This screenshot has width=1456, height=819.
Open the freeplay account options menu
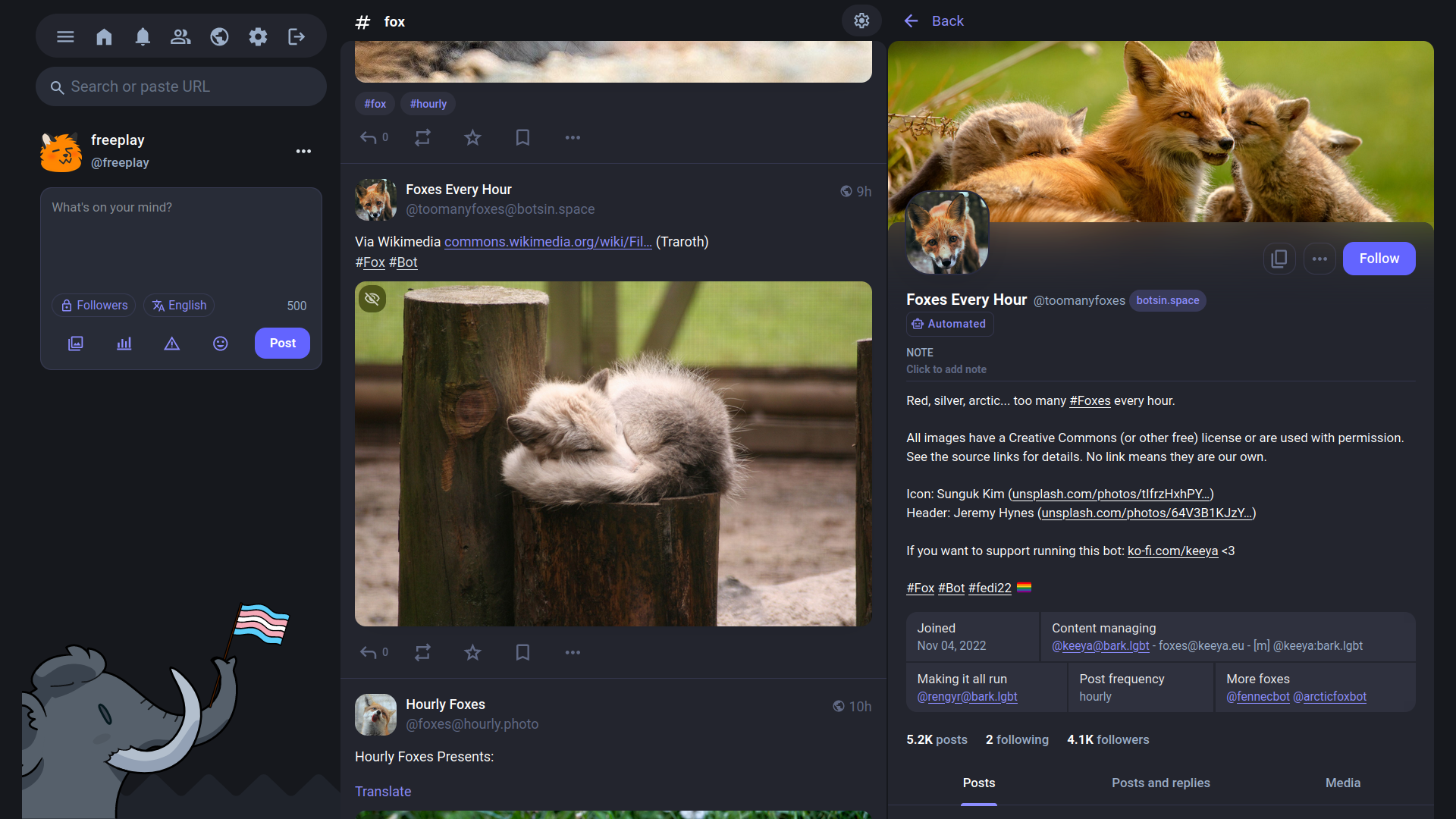pos(303,151)
